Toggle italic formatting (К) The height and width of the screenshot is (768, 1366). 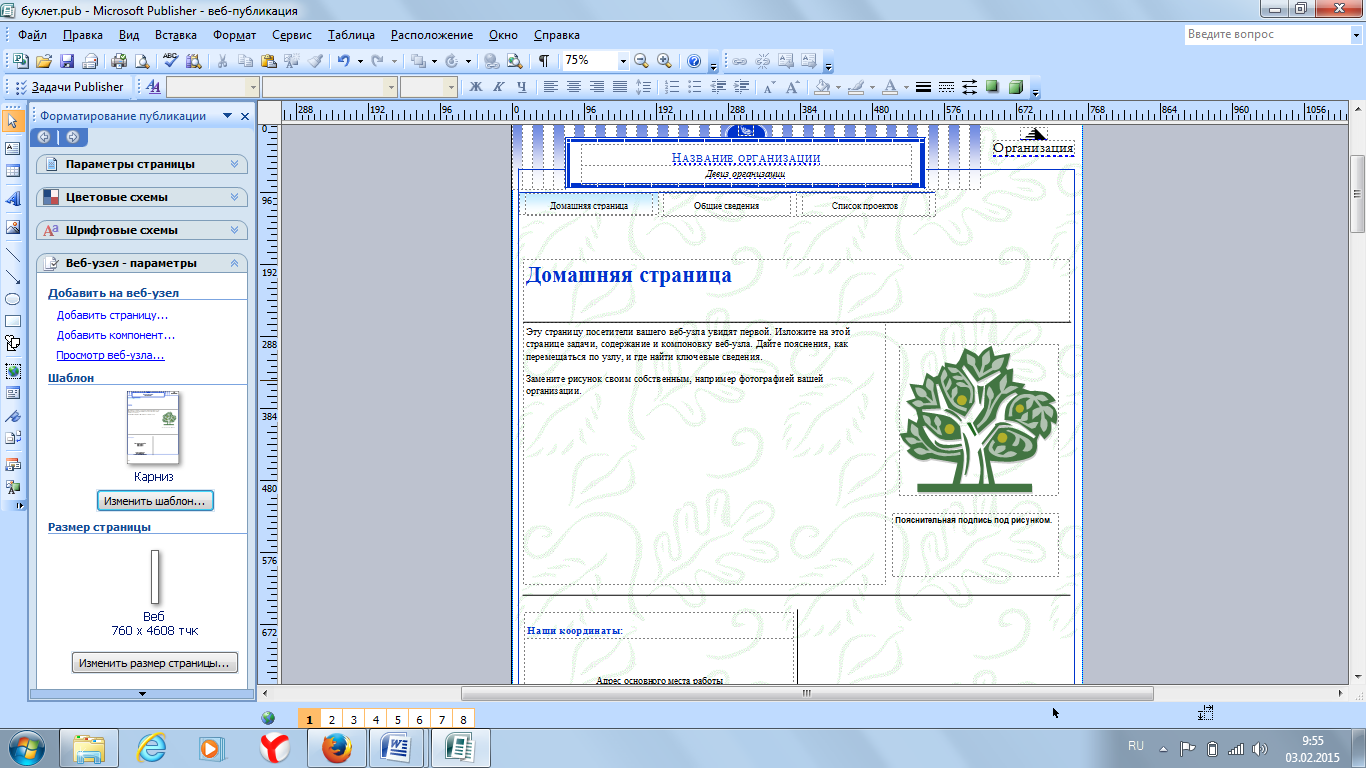tap(499, 87)
